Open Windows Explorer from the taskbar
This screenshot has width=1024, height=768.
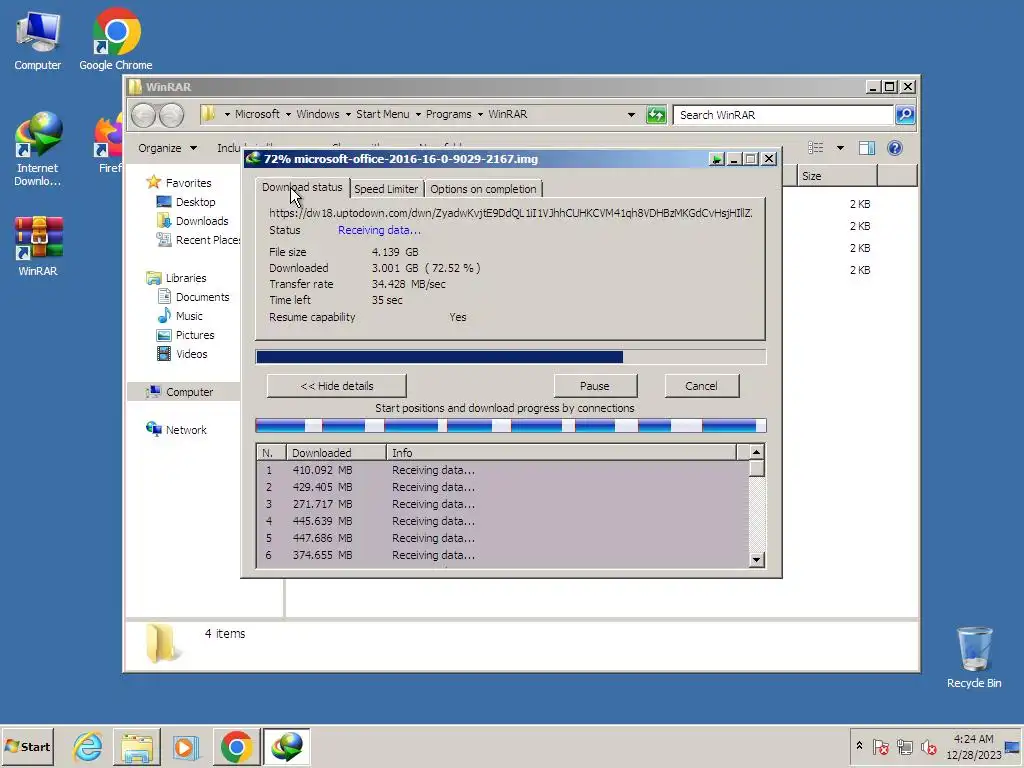point(136,746)
